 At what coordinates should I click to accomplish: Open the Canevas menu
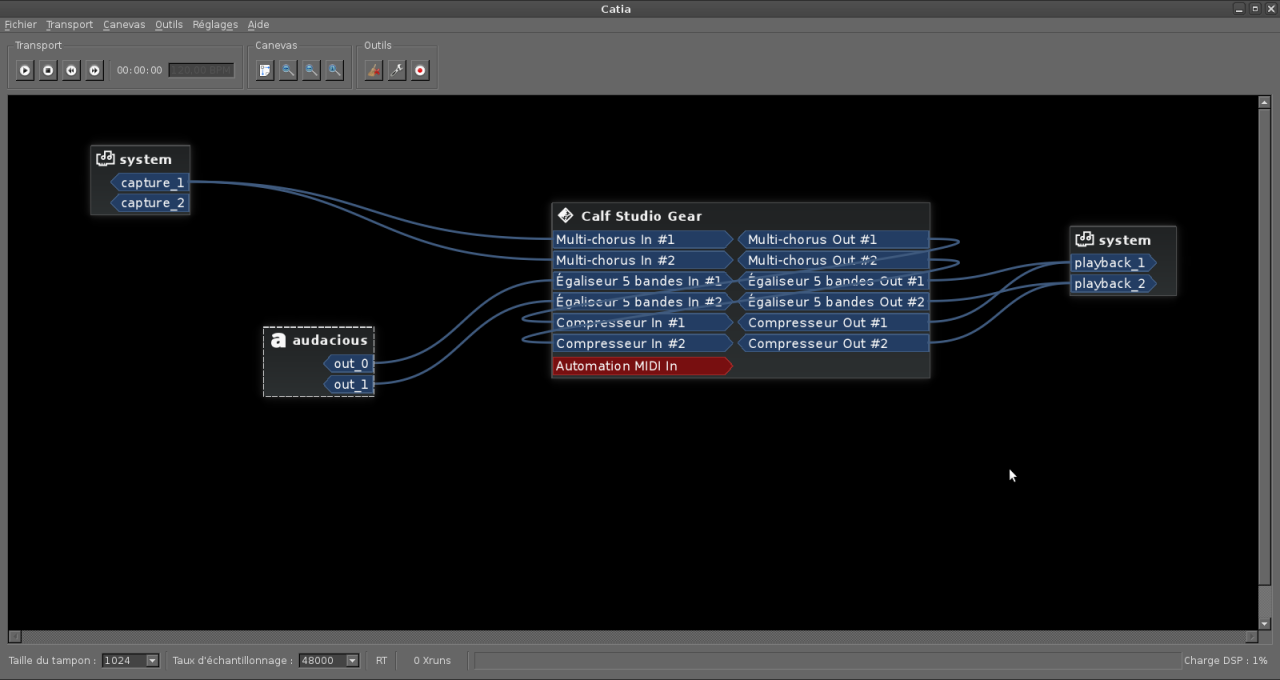[124, 24]
